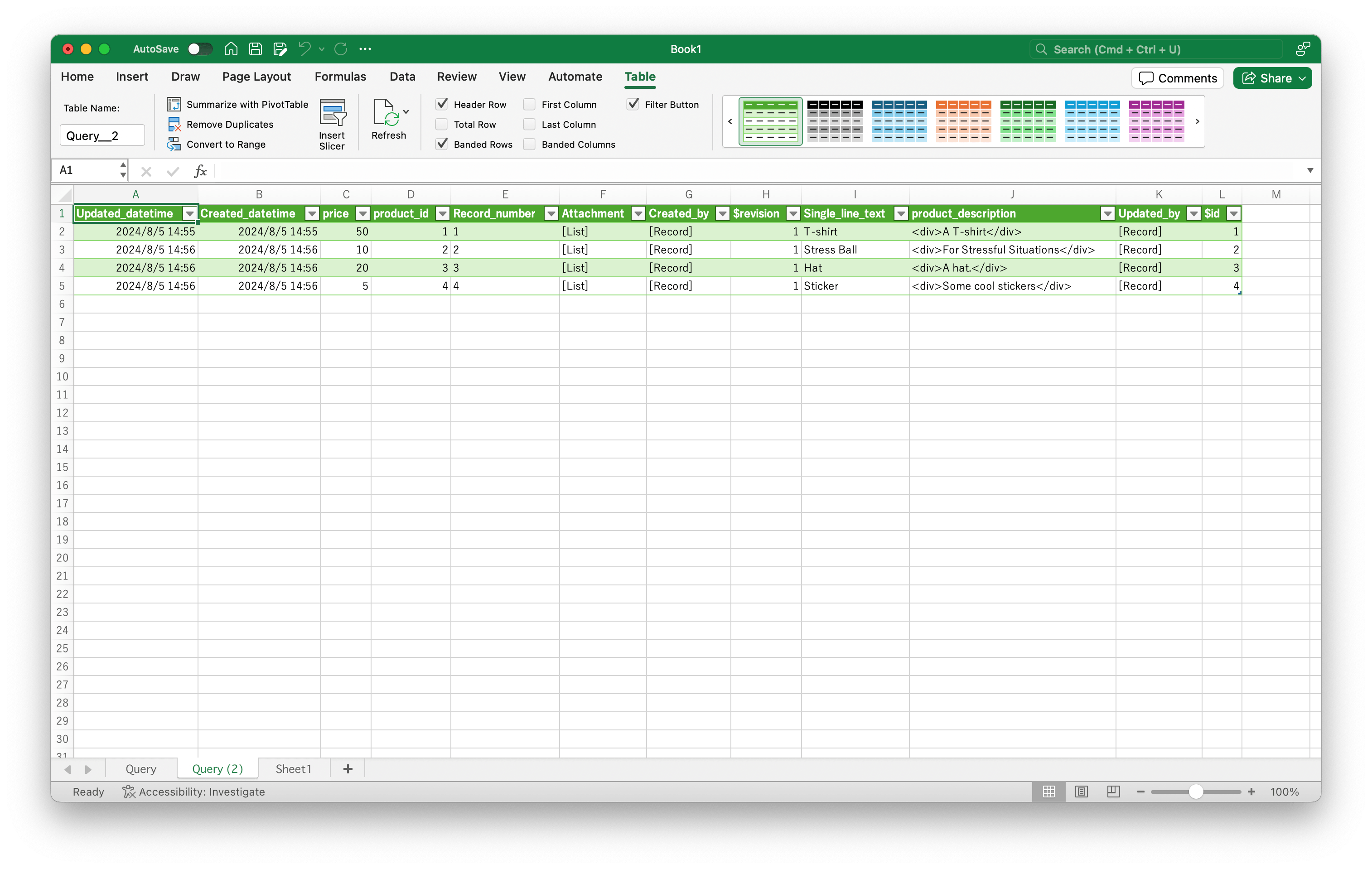Open the Formulas ribbon tab
Image resolution: width=1372 pixels, height=869 pixels.
340,77
